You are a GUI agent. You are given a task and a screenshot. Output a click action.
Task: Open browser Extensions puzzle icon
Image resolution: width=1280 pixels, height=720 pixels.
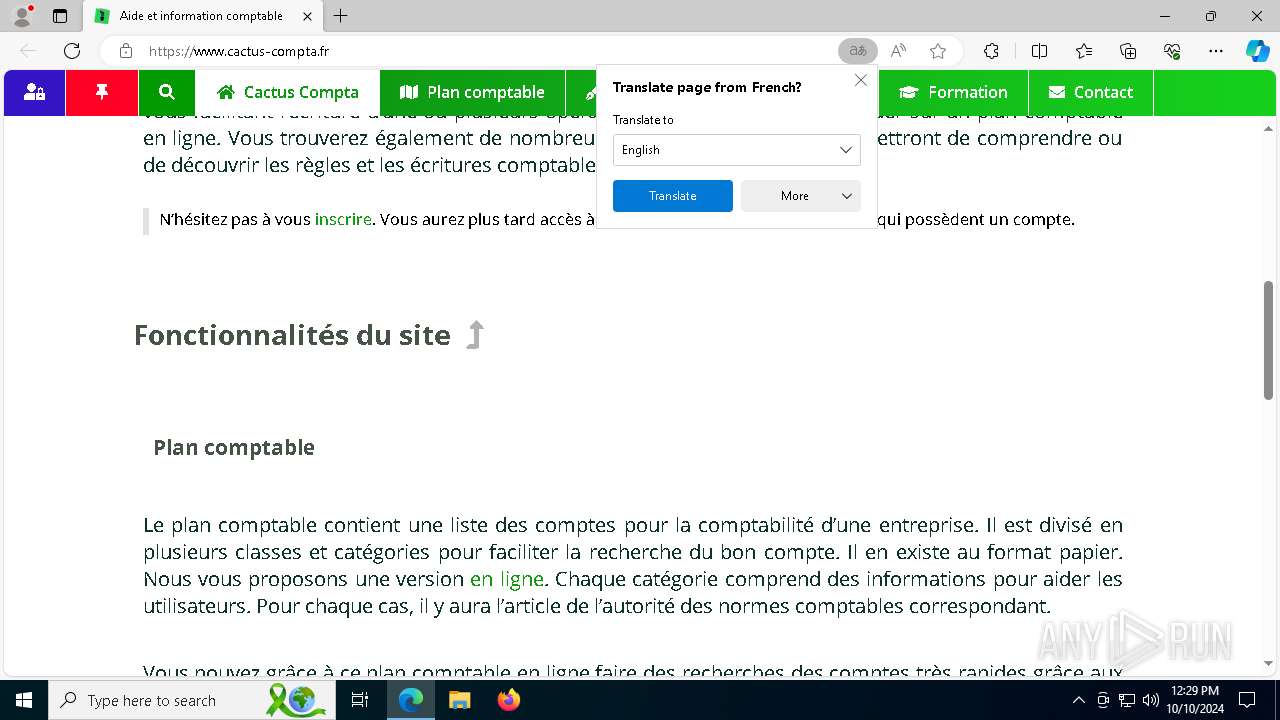[x=991, y=51]
